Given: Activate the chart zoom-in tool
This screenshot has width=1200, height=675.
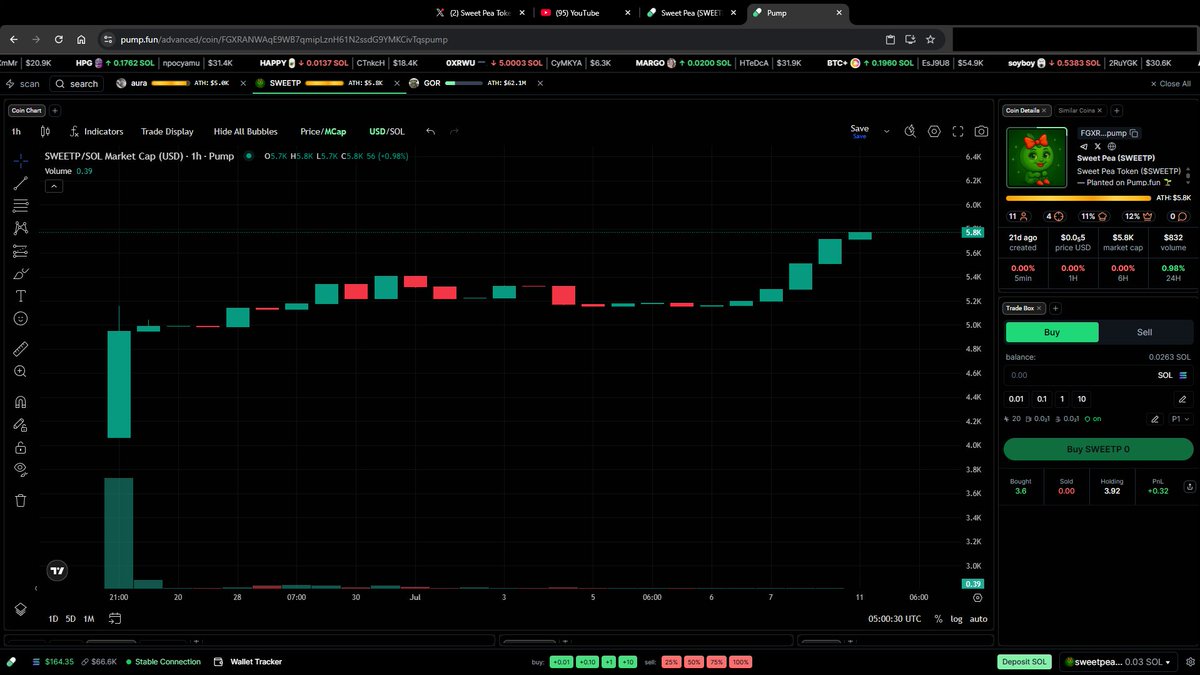Looking at the screenshot, I should coord(20,371).
